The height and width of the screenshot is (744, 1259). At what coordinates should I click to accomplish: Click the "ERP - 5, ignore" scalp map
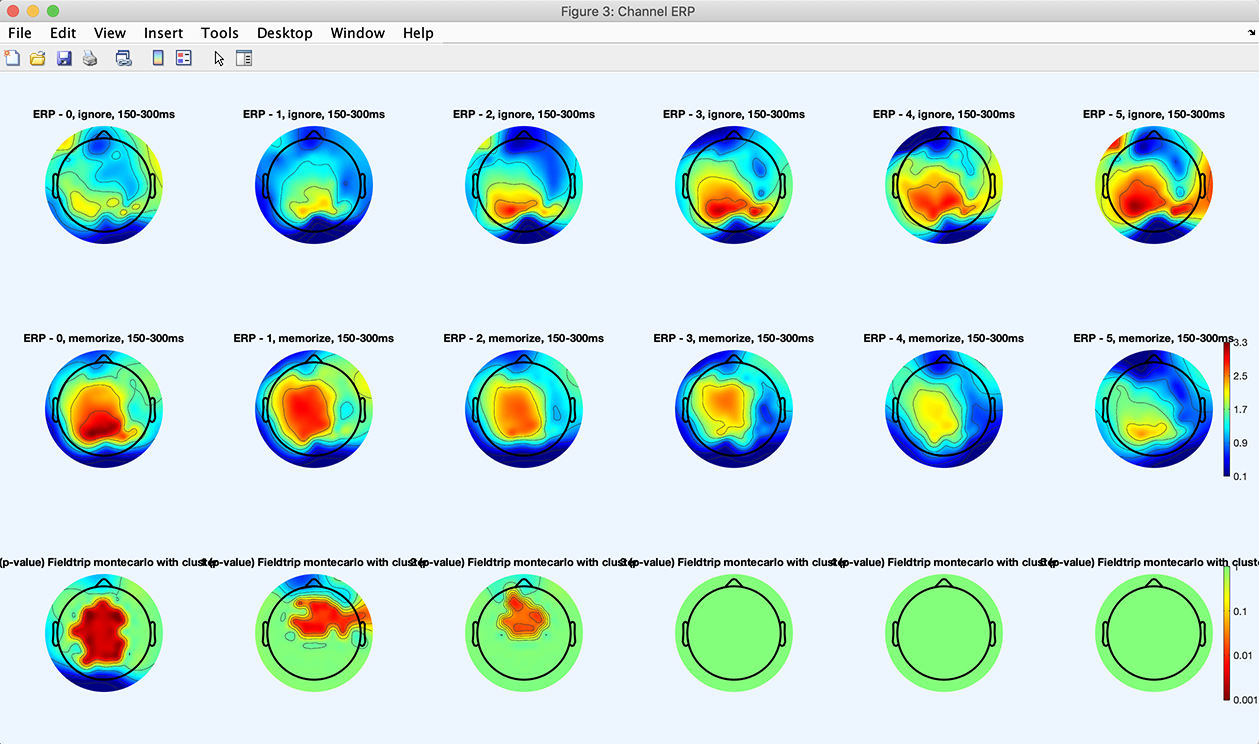pyautogui.click(x=1154, y=186)
